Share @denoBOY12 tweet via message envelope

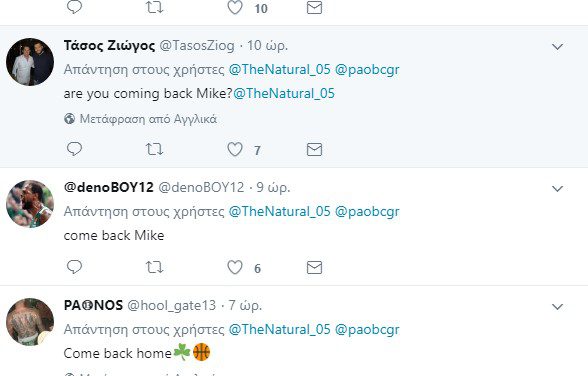(x=314, y=267)
